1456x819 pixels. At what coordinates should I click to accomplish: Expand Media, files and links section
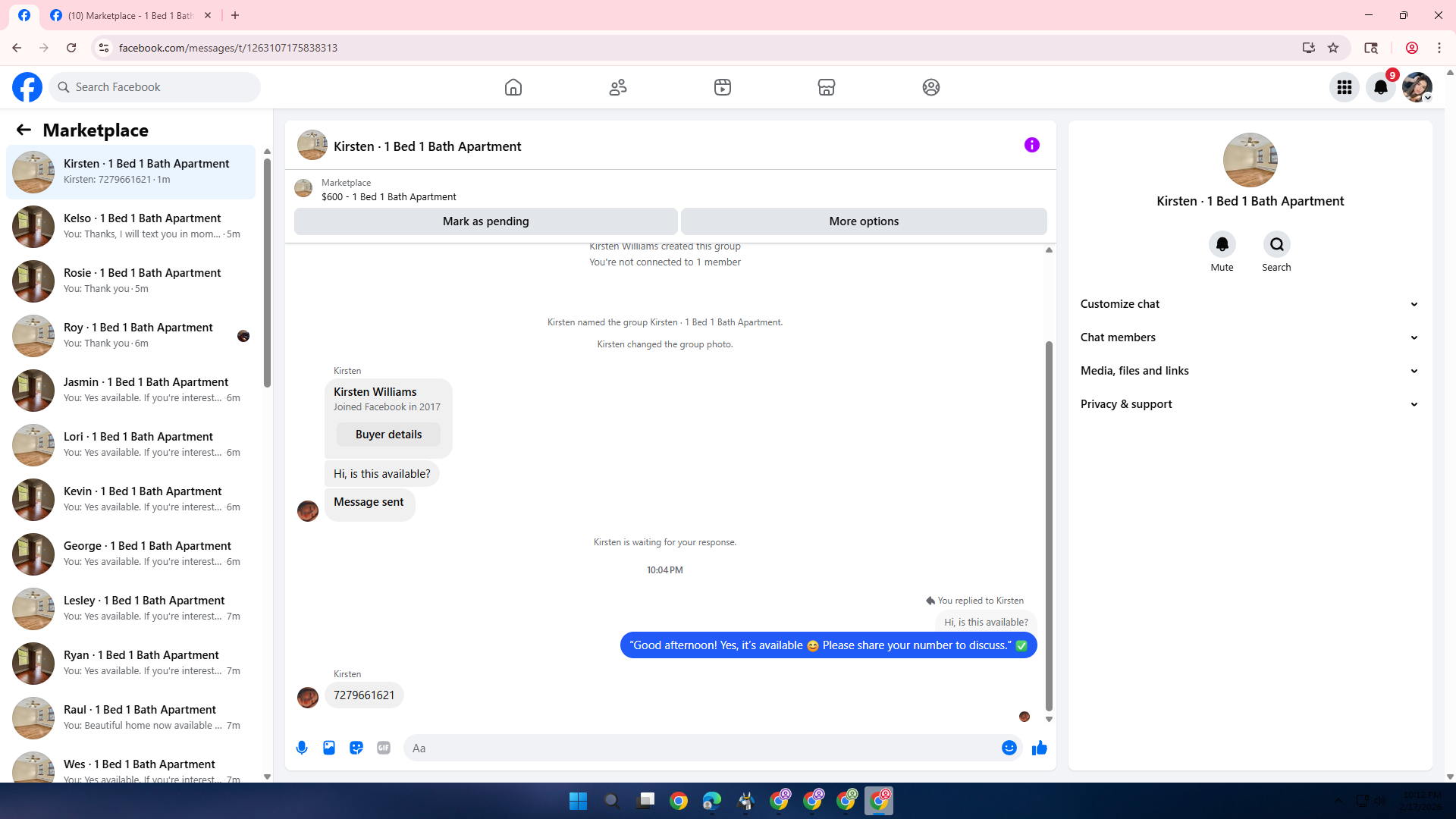tap(1249, 371)
